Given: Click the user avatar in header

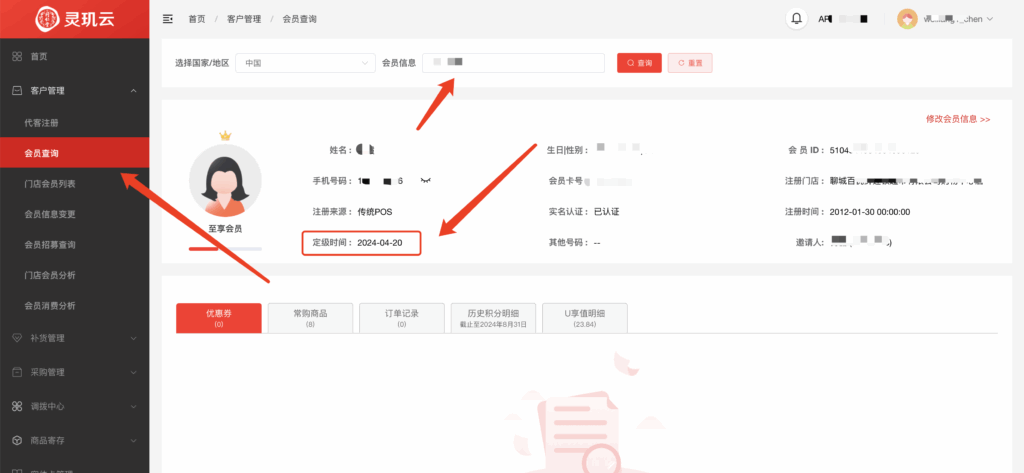Looking at the screenshot, I should (x=907, y=19).
